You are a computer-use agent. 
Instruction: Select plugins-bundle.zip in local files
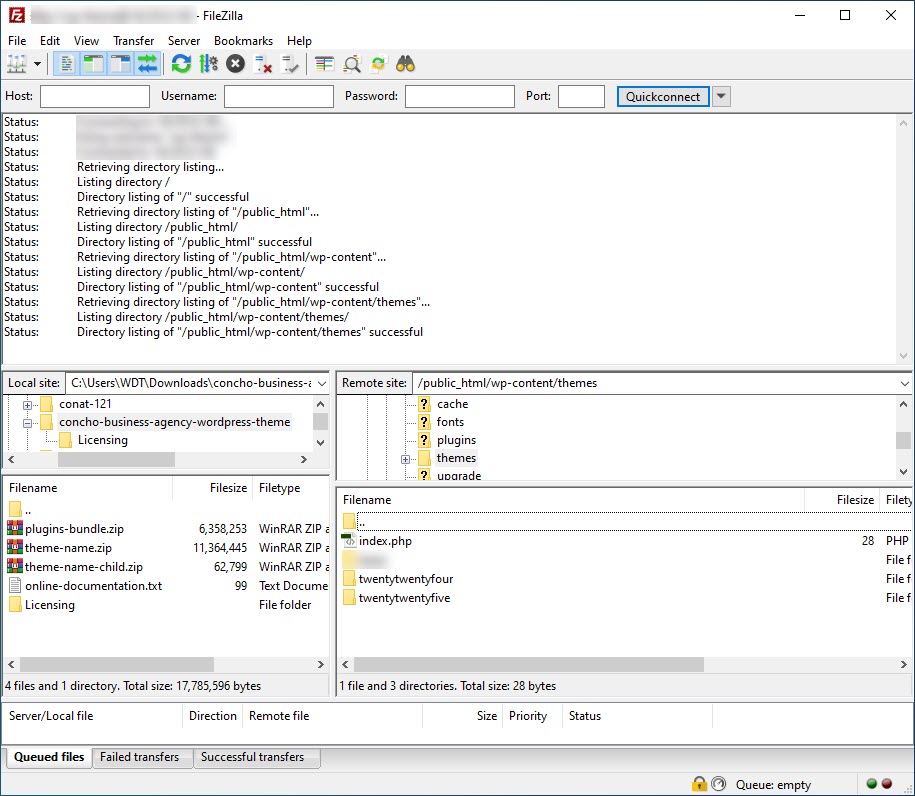click(74, 529)
